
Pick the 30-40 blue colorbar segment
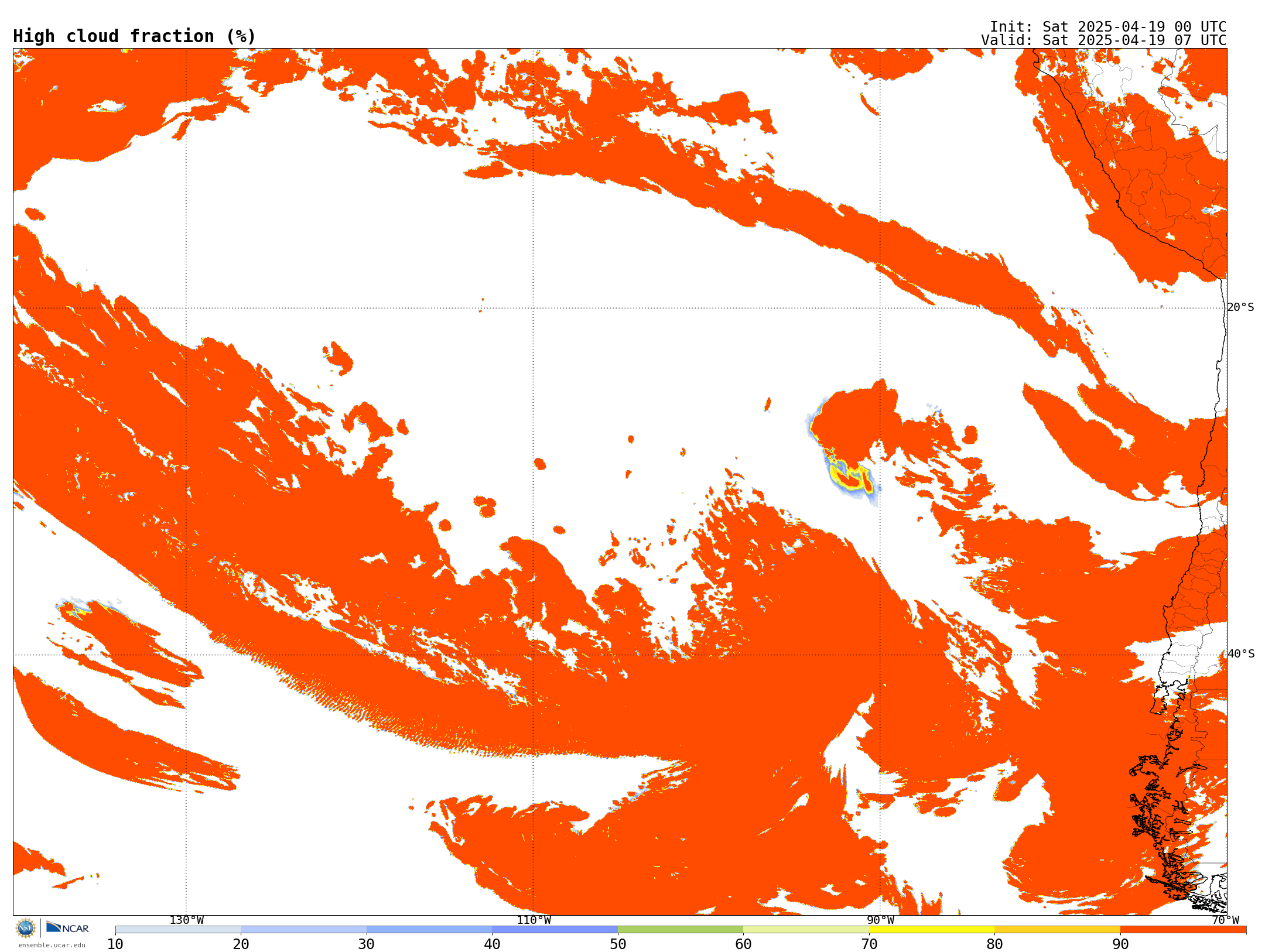click(429, 930)
